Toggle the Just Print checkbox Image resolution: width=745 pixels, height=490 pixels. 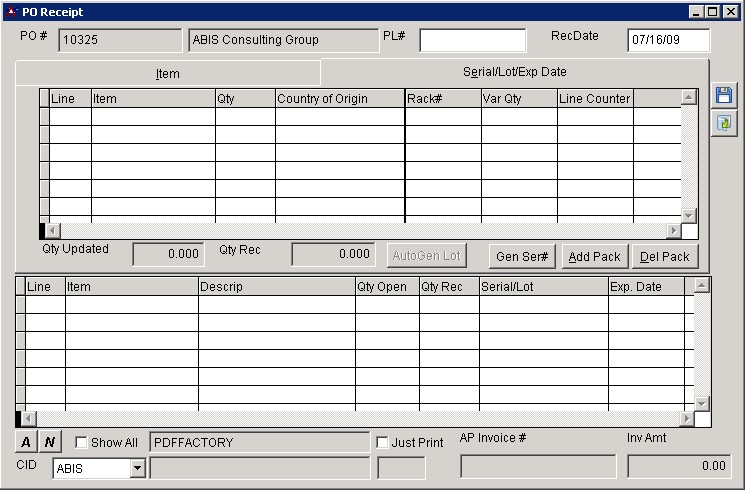click(x=382, y=443)
